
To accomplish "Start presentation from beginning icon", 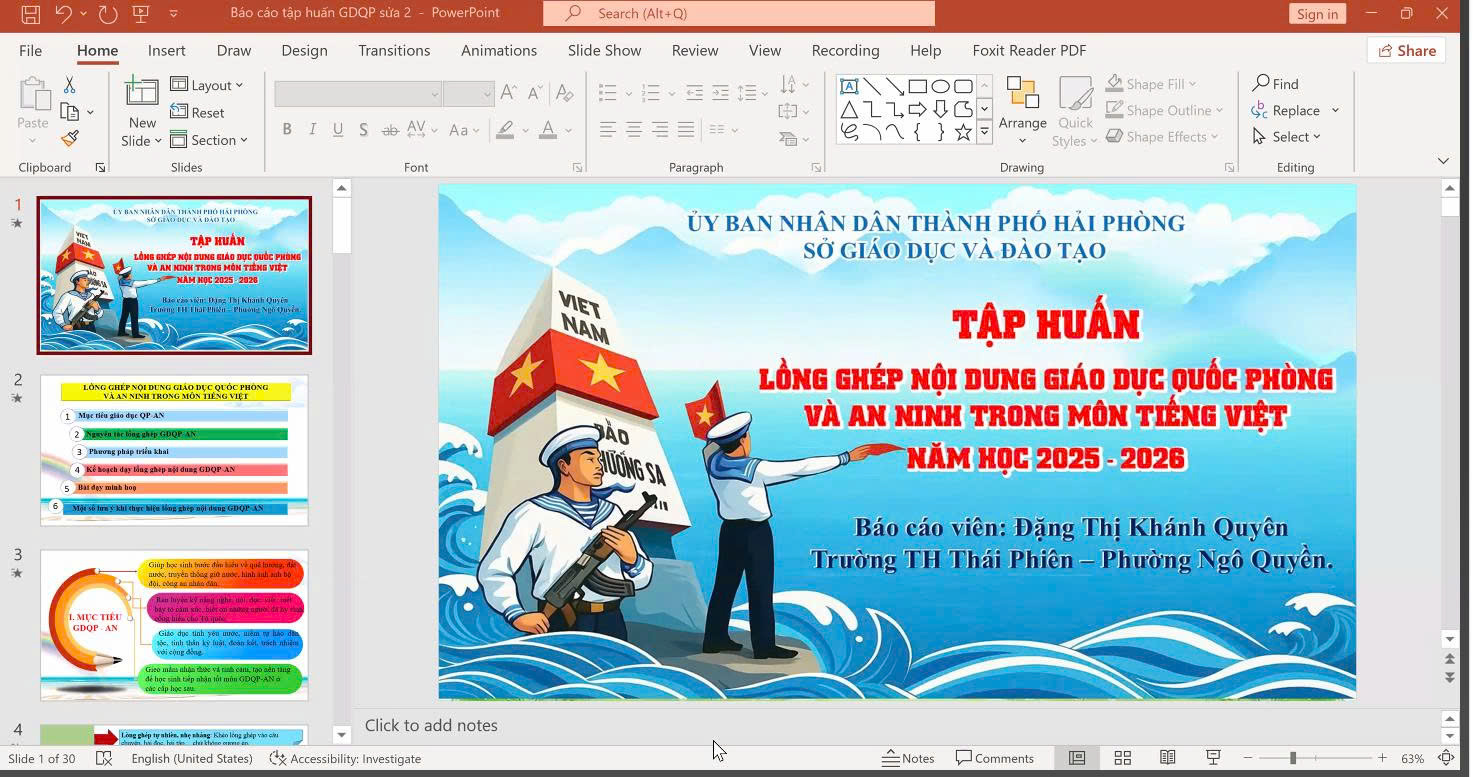I will (x=141, y=14).
